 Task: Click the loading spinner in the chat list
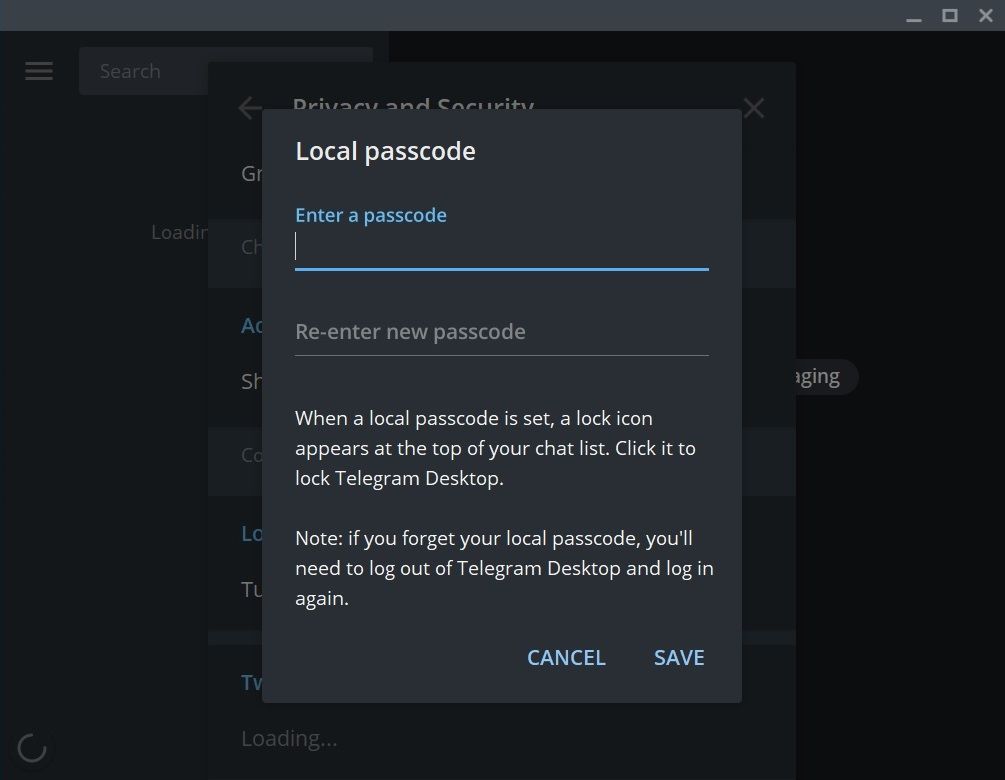click(x=33, y=747)
